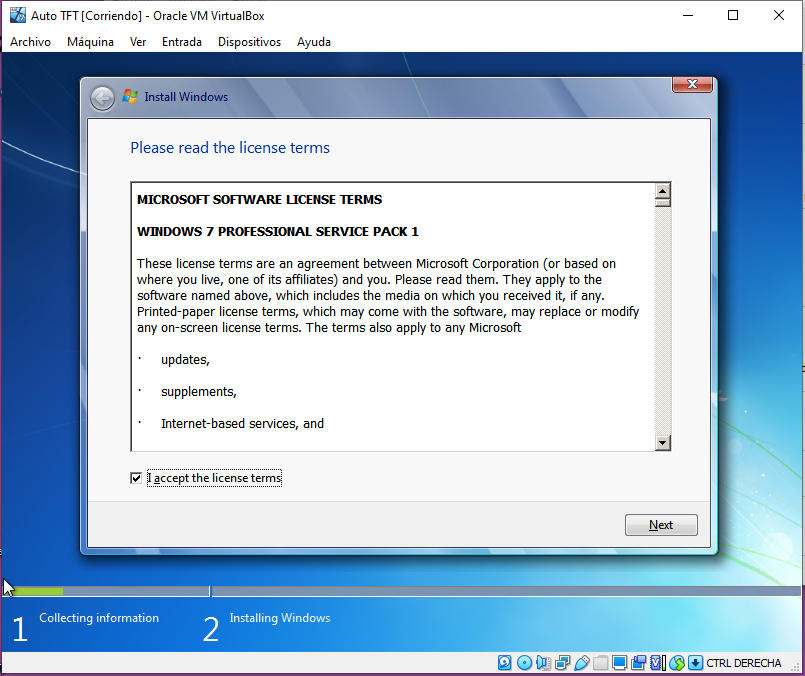Click the license scrollbar thumb
This screenshot has height=676, width=805.
point(662,202)
